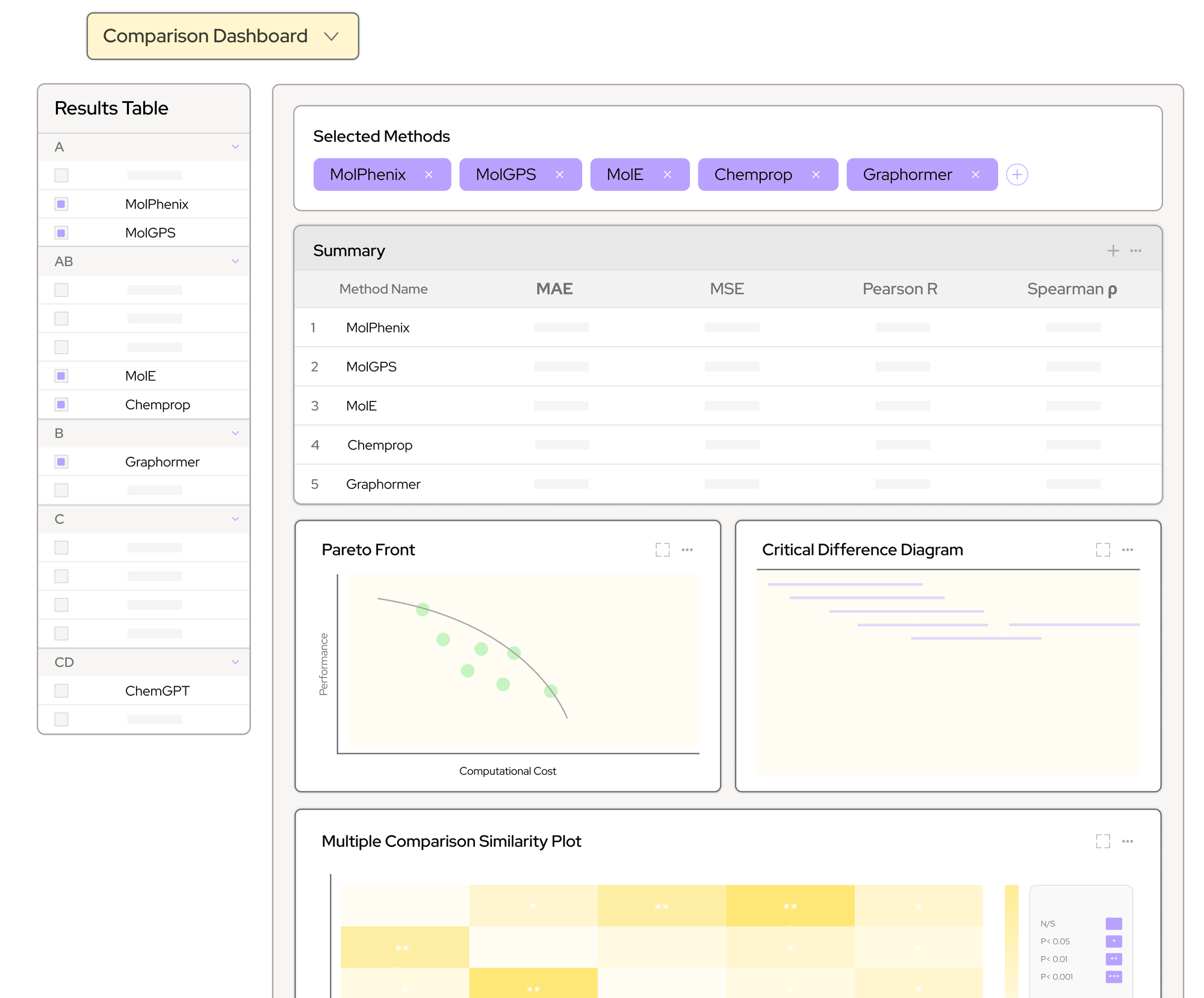
Task: Click the Selected Methods heading
Action: 382,137
